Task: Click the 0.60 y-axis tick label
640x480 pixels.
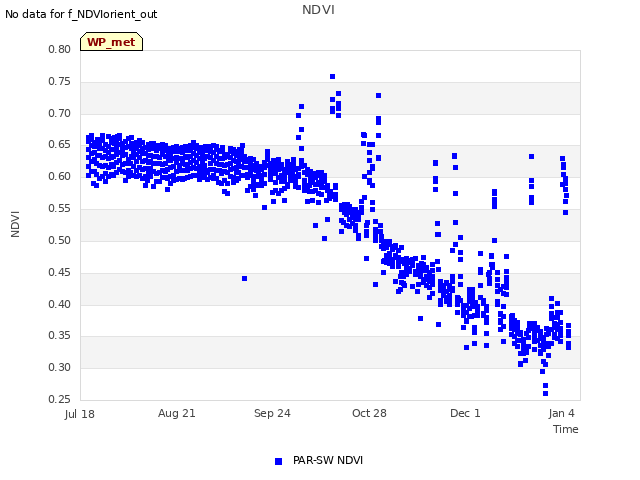Action: [x=60, y=176]
